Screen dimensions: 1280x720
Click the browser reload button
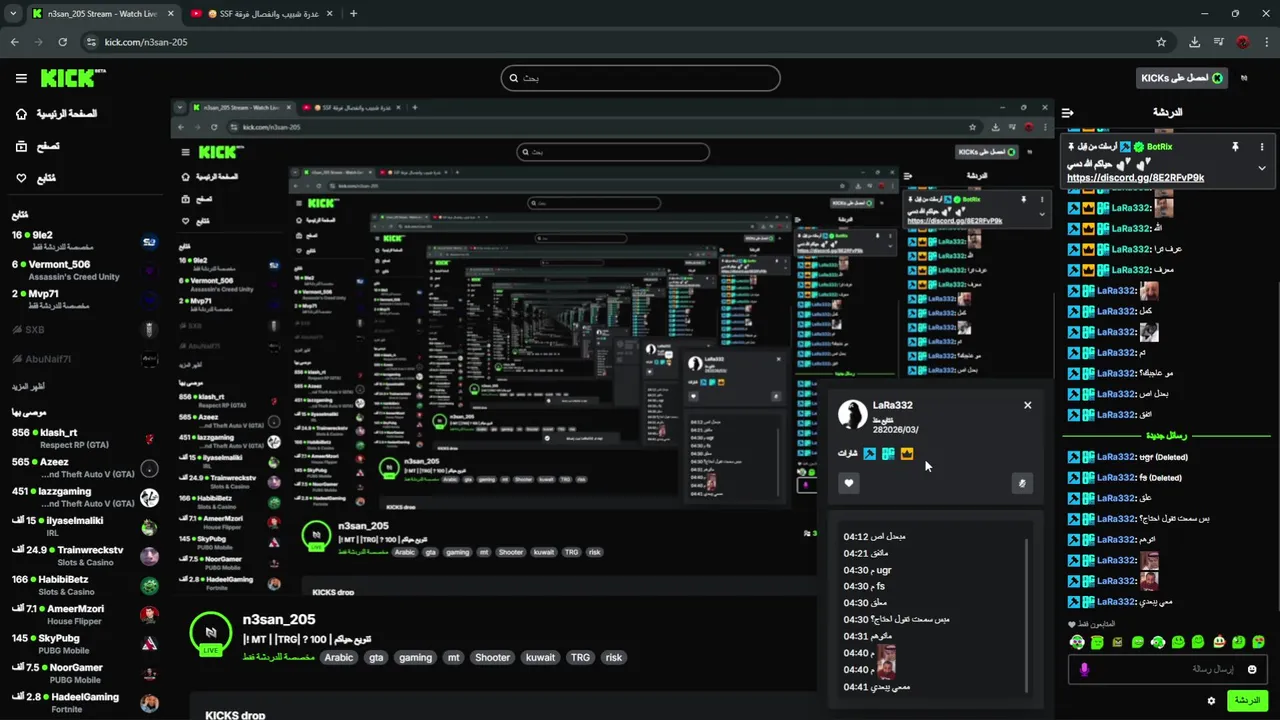coord(63,42)
